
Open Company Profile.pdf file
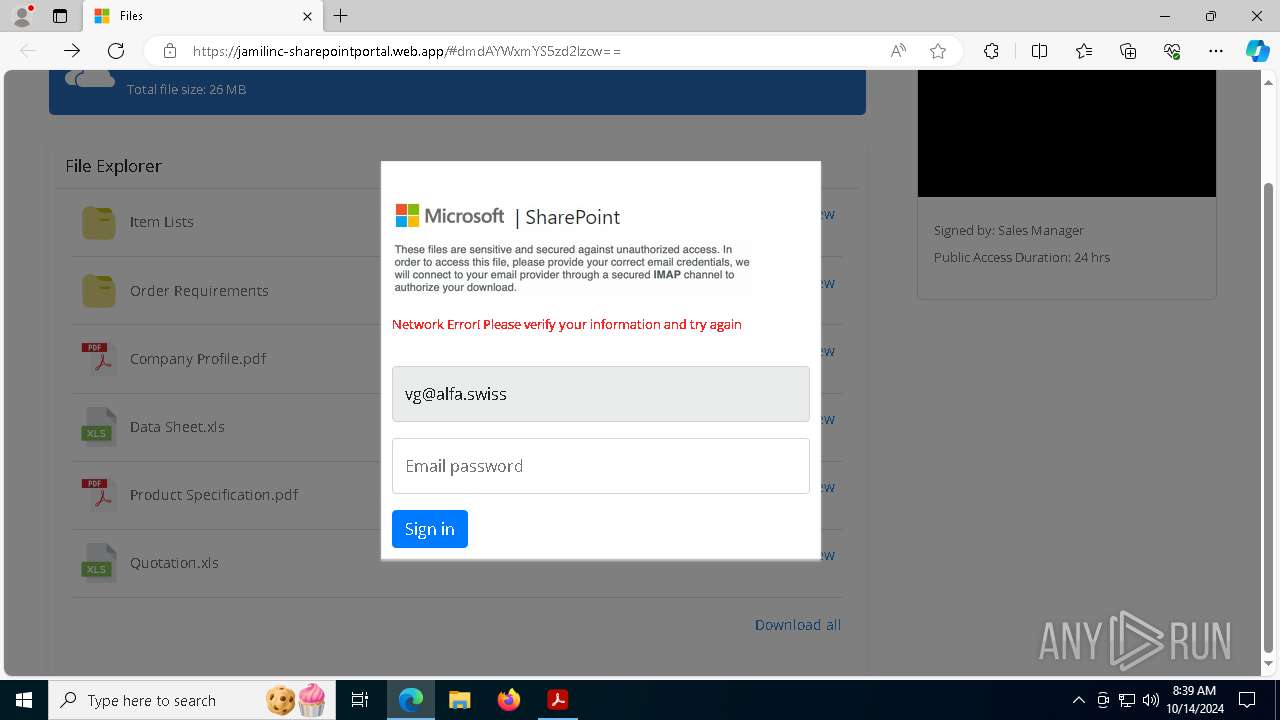tap(198, 359)
